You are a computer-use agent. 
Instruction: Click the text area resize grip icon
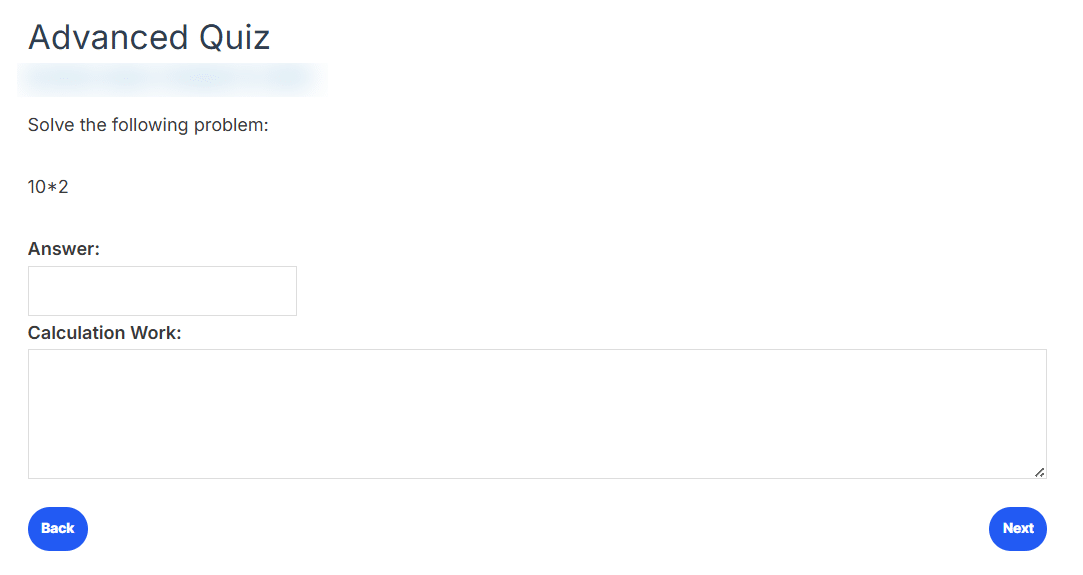(x=1039, y=472)
